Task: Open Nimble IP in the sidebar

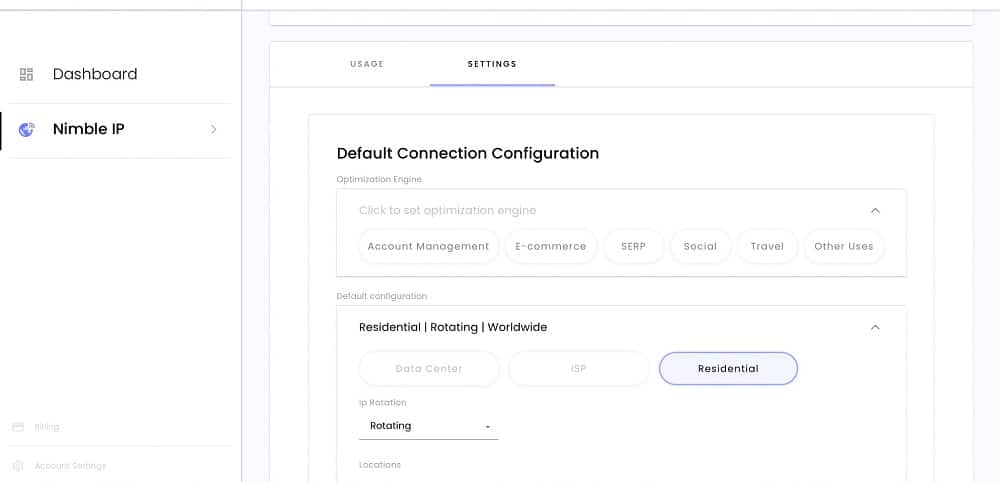Action: point(89,129)
